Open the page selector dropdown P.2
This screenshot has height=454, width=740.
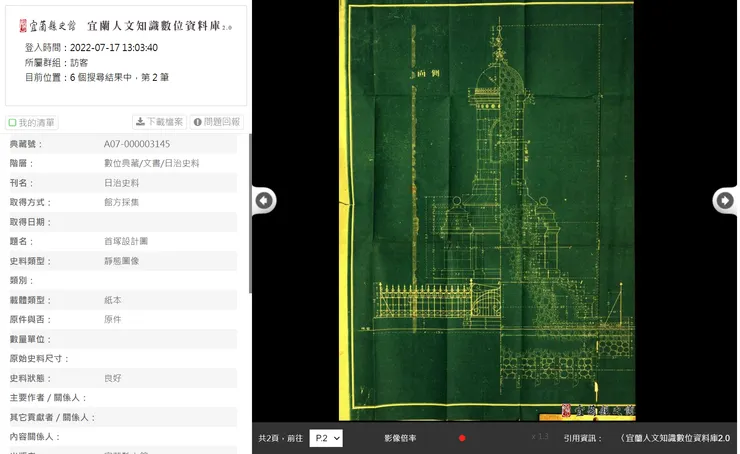326,438
